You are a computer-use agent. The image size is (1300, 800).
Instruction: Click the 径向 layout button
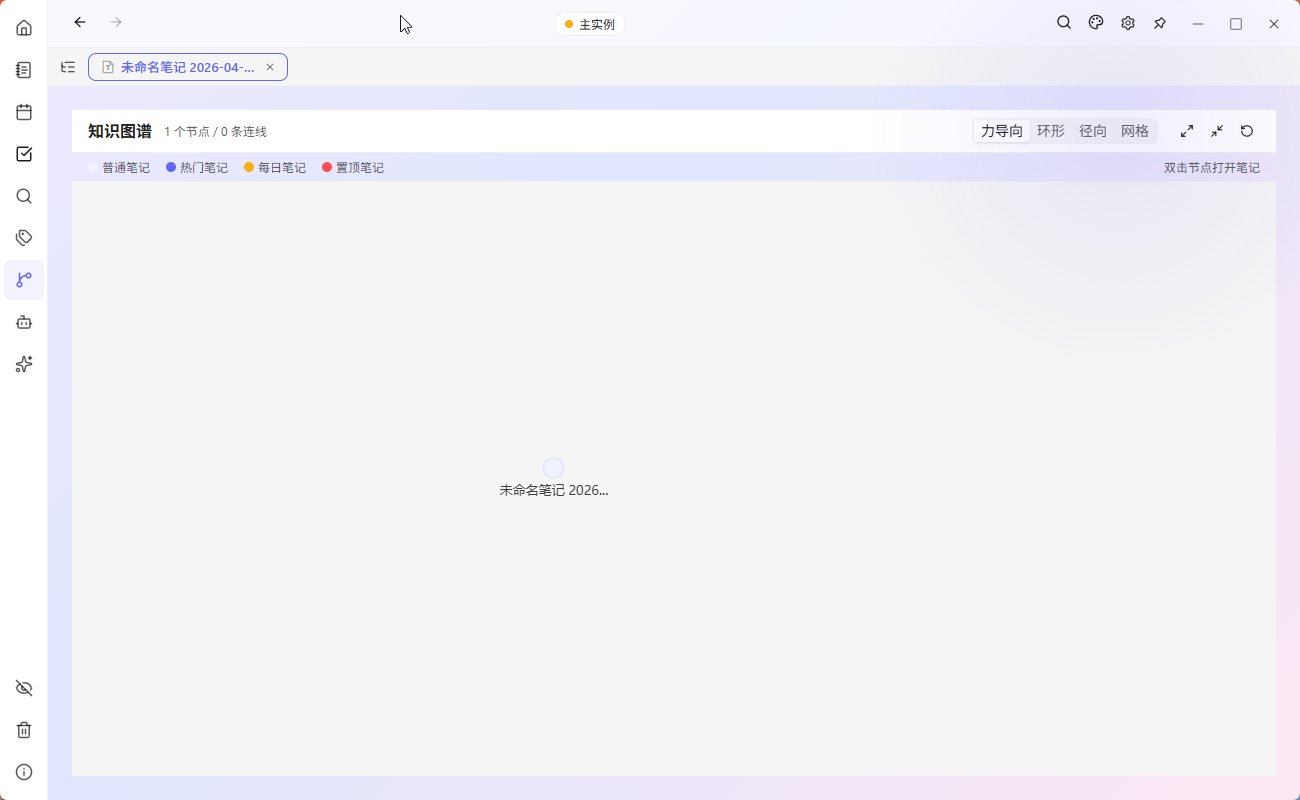1092,130
